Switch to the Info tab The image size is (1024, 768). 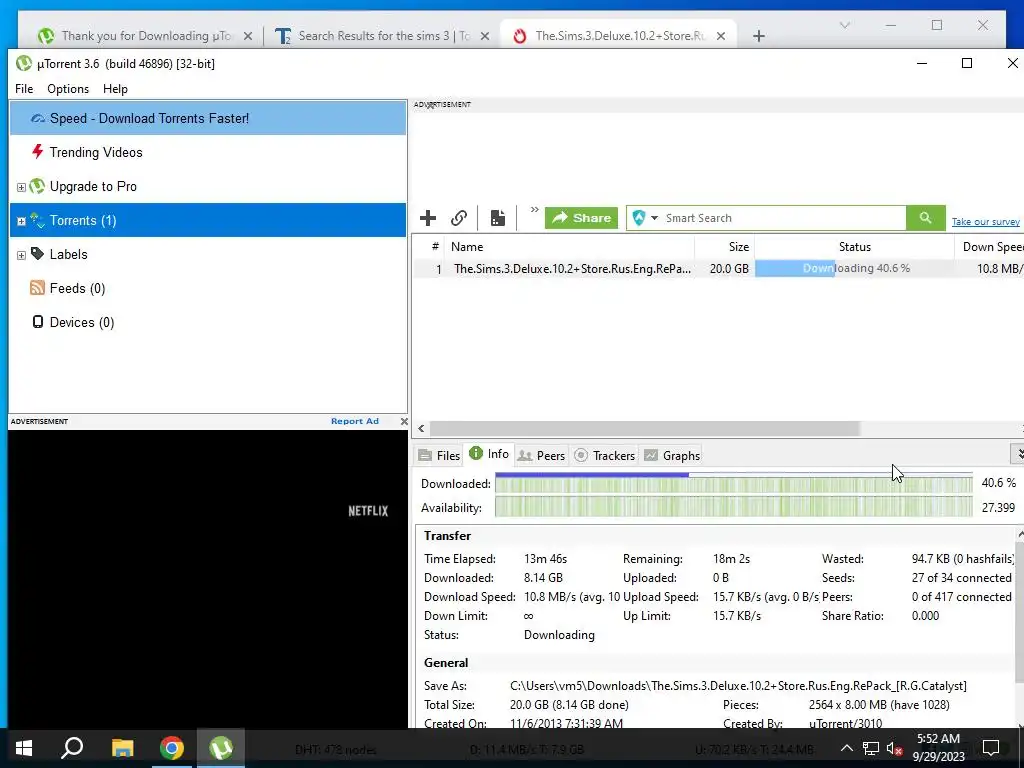click(489, 454)
